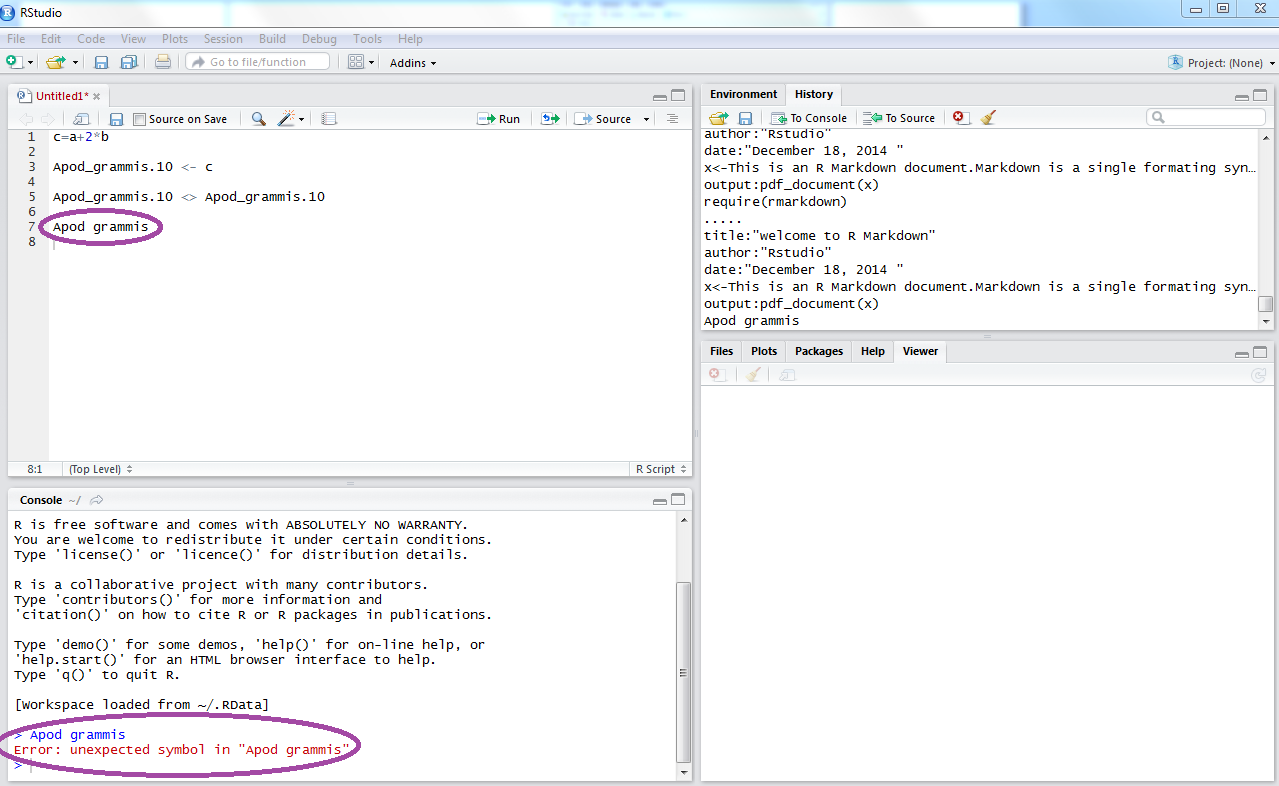Toggle the document outline icon in editor

click(x=672, y=119)
